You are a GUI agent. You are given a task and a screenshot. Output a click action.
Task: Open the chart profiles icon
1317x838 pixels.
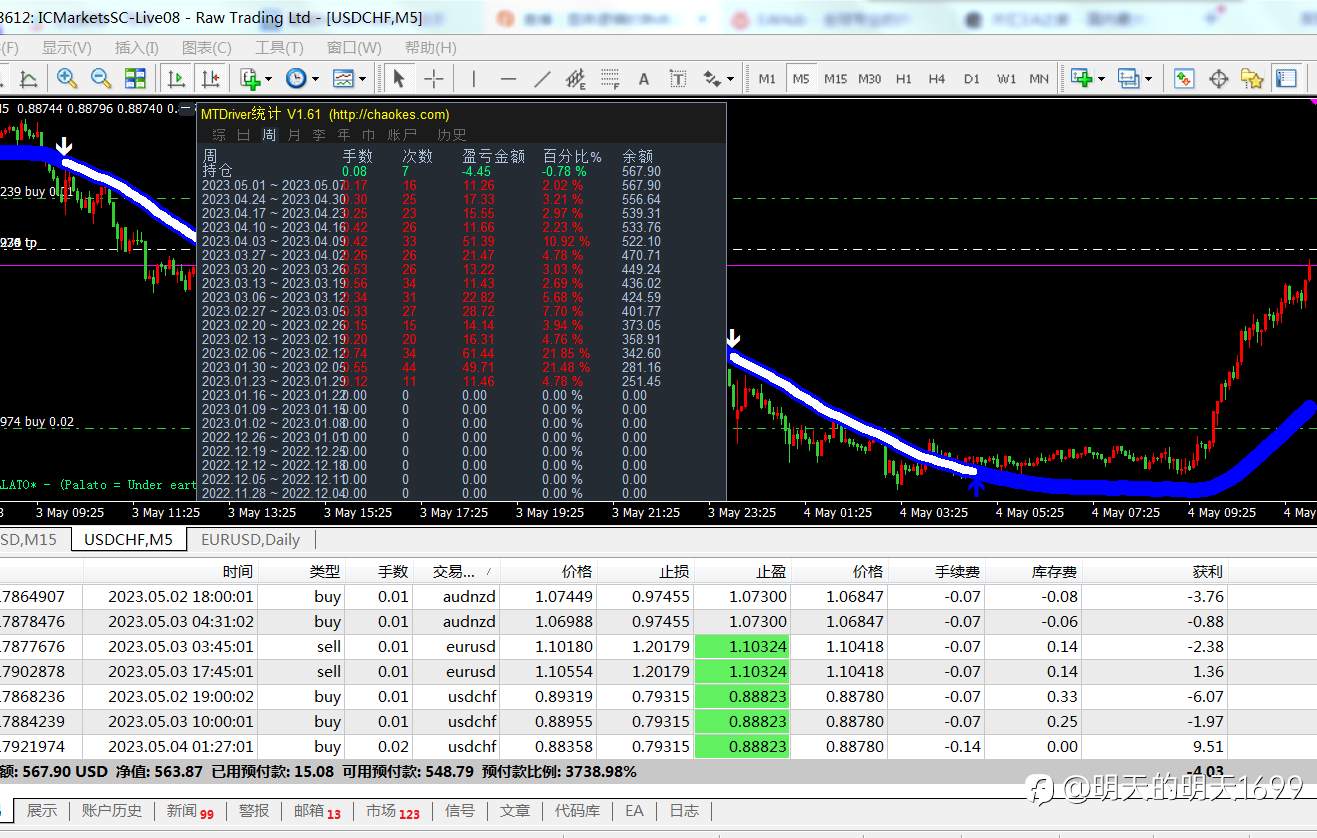[1128, 78]
